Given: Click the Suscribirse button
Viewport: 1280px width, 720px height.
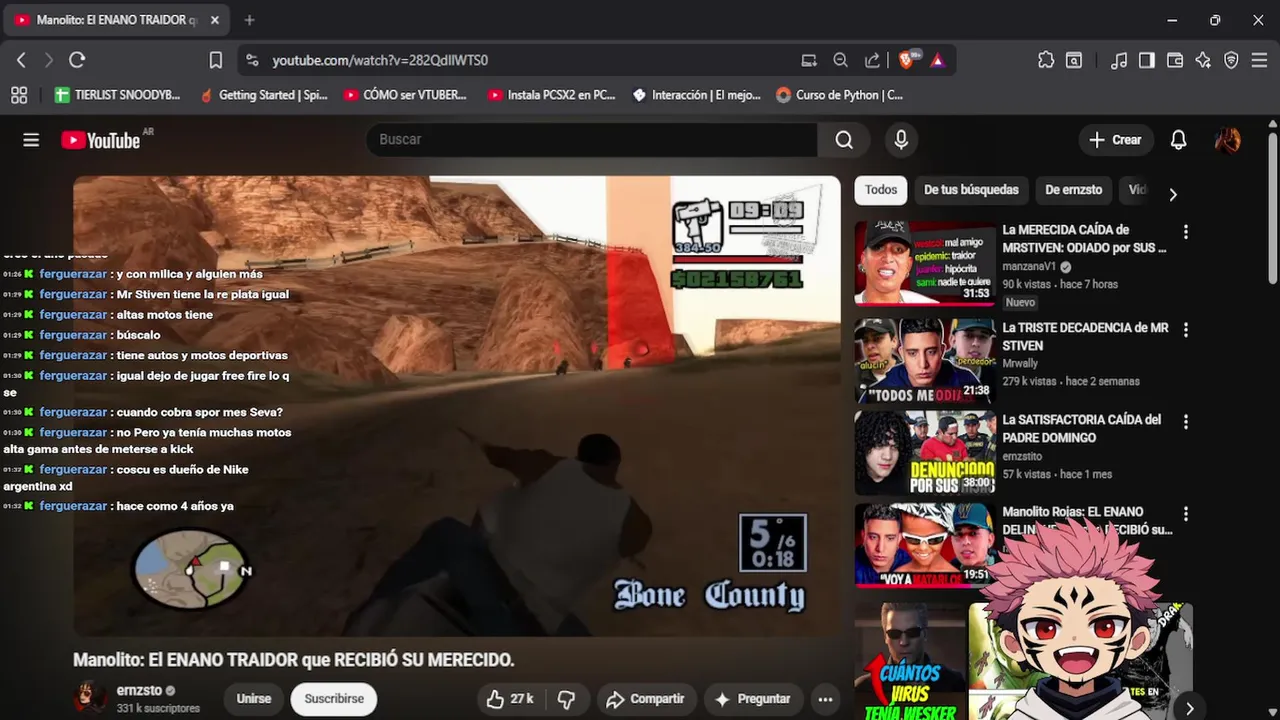Looking at the screenshot, I should pyautogui.click(x=334, y=699).
